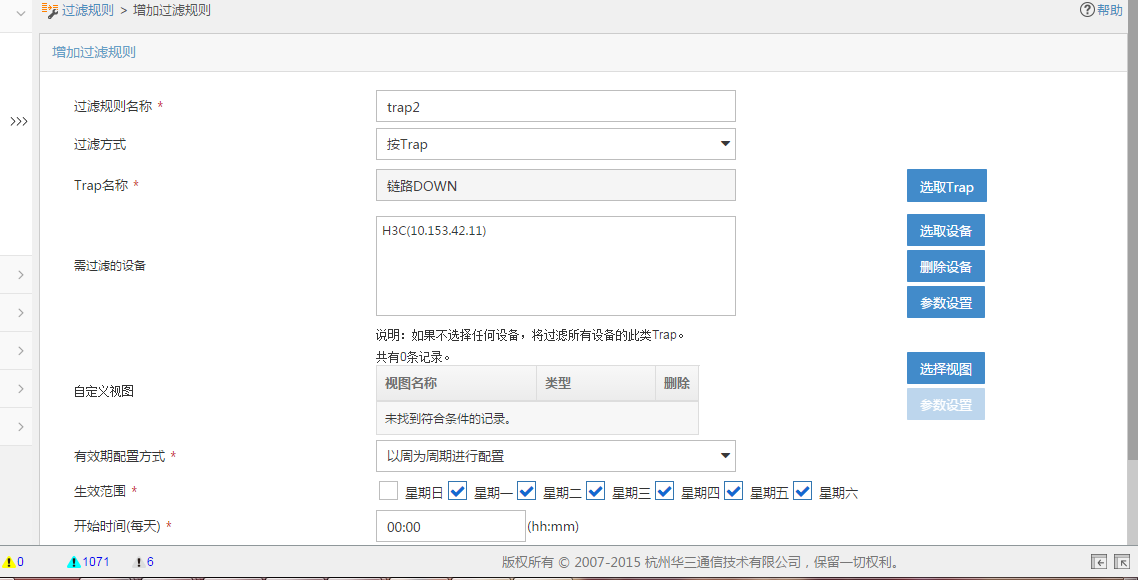Uncheck the 星期一 checkbox
The height and width of the screenshot is (580, 1138).
pos(458,491)
